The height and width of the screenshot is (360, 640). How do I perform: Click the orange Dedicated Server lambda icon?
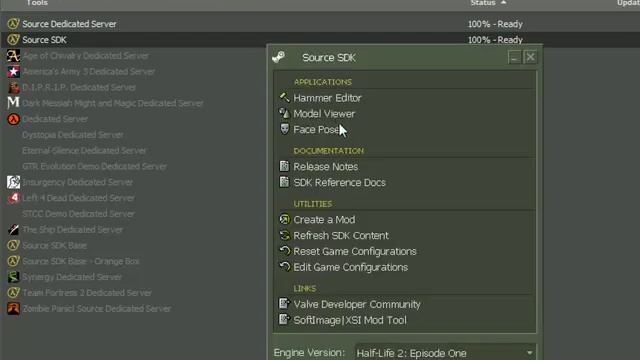click(13, 119)
